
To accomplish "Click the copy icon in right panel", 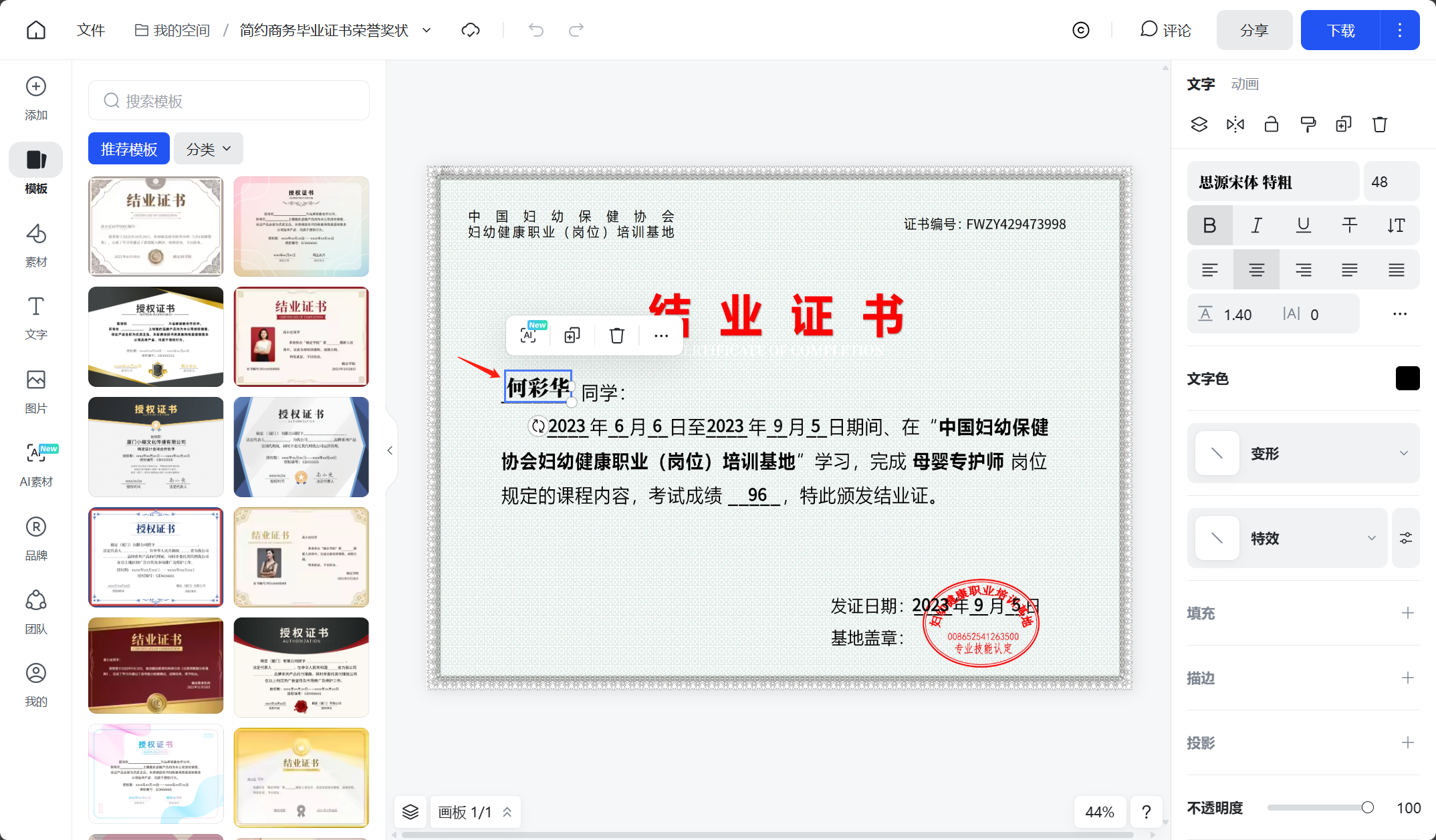I will coord(1344,124).
